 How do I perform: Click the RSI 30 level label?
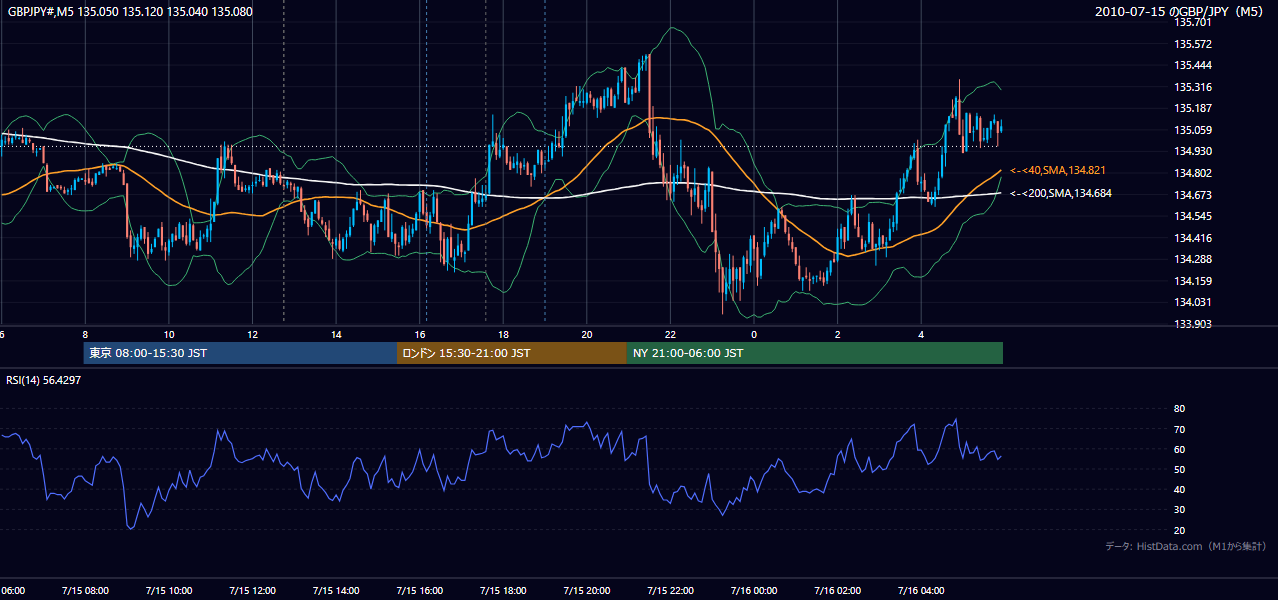pos(1179,510)
